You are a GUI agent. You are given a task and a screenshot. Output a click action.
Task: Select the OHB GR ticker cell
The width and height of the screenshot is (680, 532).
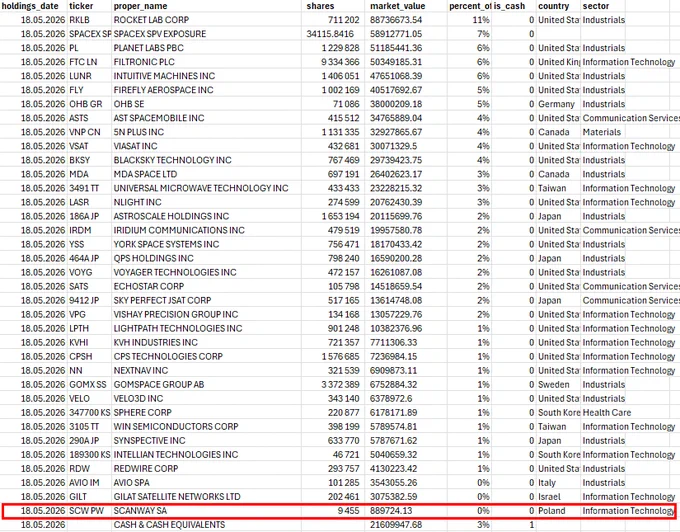point(90,104)
